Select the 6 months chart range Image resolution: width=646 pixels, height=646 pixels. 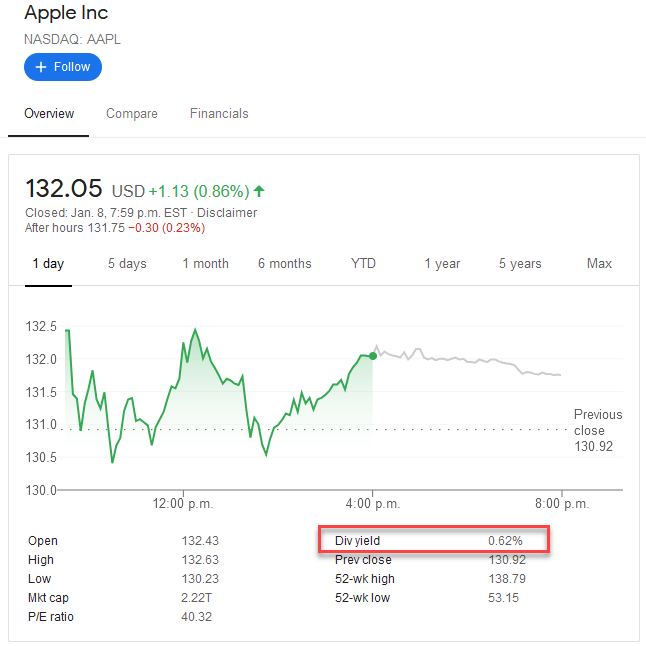point(285,264)
